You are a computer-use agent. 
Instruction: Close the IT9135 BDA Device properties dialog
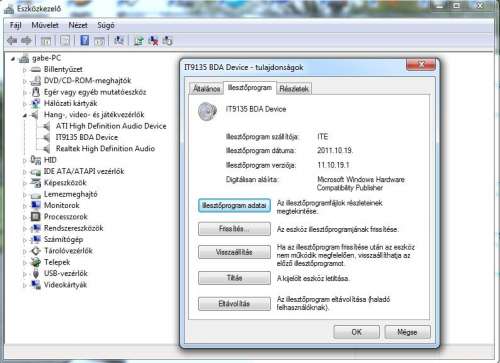click(421, 64)
